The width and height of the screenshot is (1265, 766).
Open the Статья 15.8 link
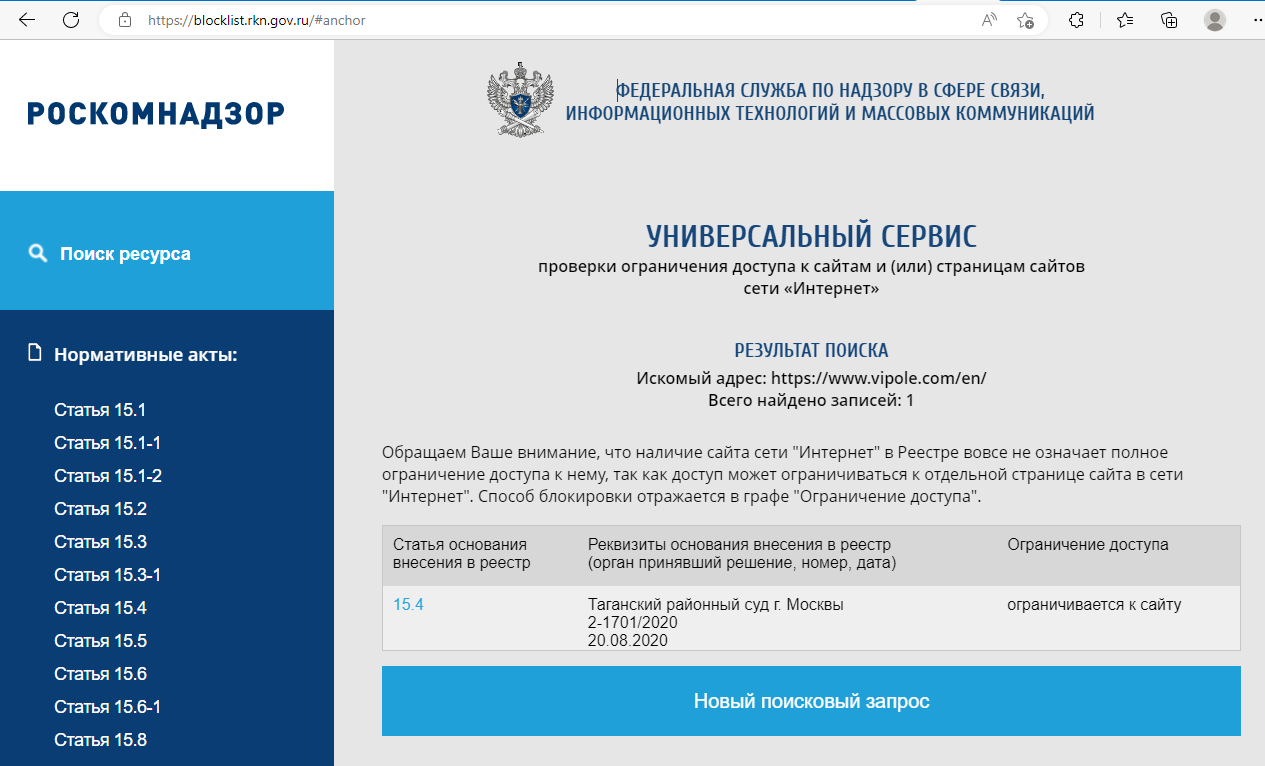[x=100, y=740]
